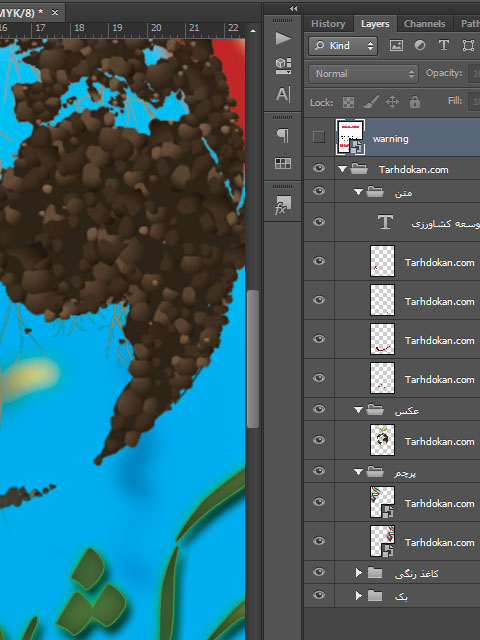Click the عکس group folder icon
Screen dimensions: 480x640
point(375,409)
